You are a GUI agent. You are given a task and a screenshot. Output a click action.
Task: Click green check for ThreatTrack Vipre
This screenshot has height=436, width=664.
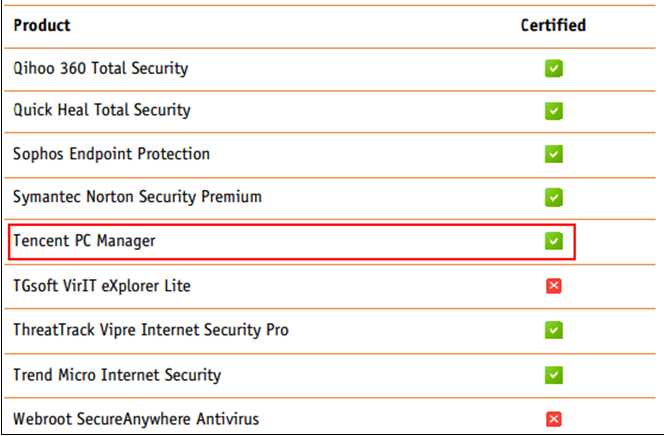pos(553,330)
